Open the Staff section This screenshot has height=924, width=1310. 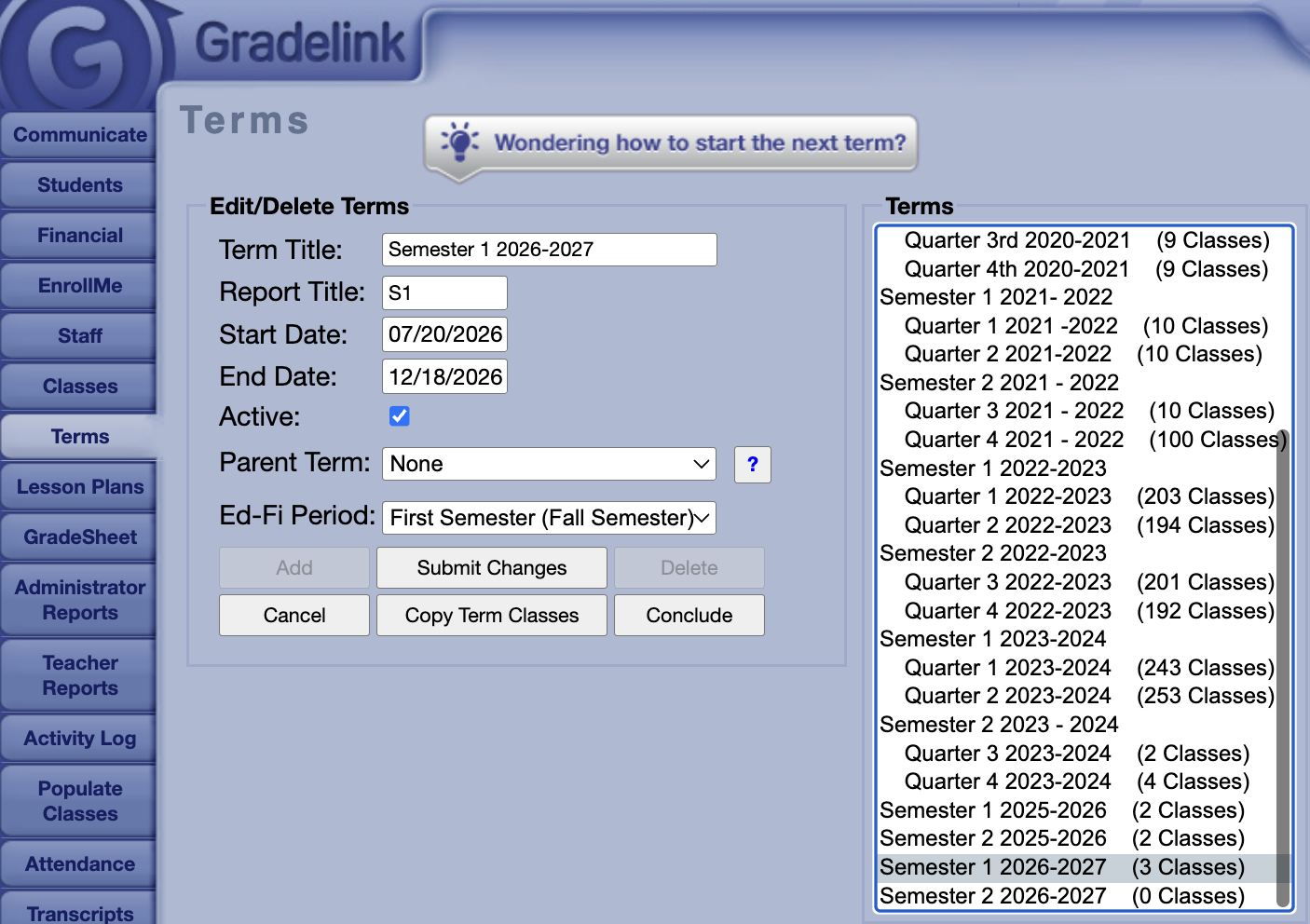click(79, 336)
